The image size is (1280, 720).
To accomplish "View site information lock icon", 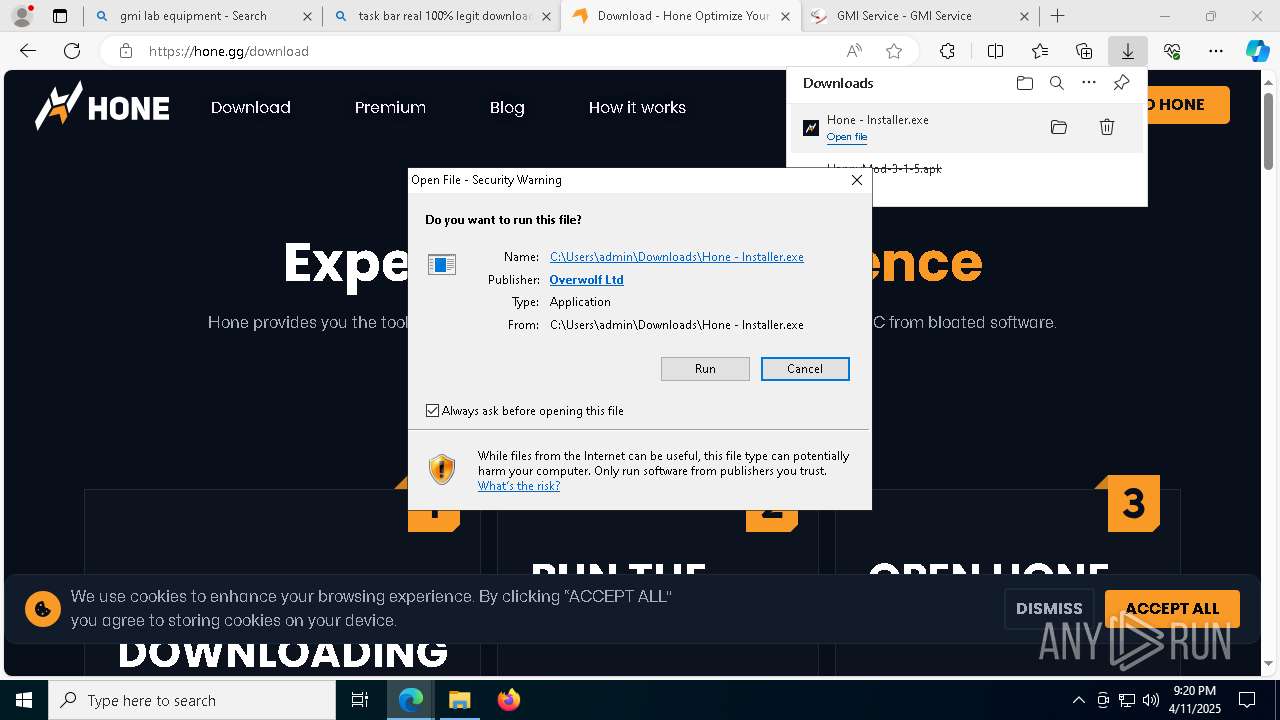I will point(125,51).
